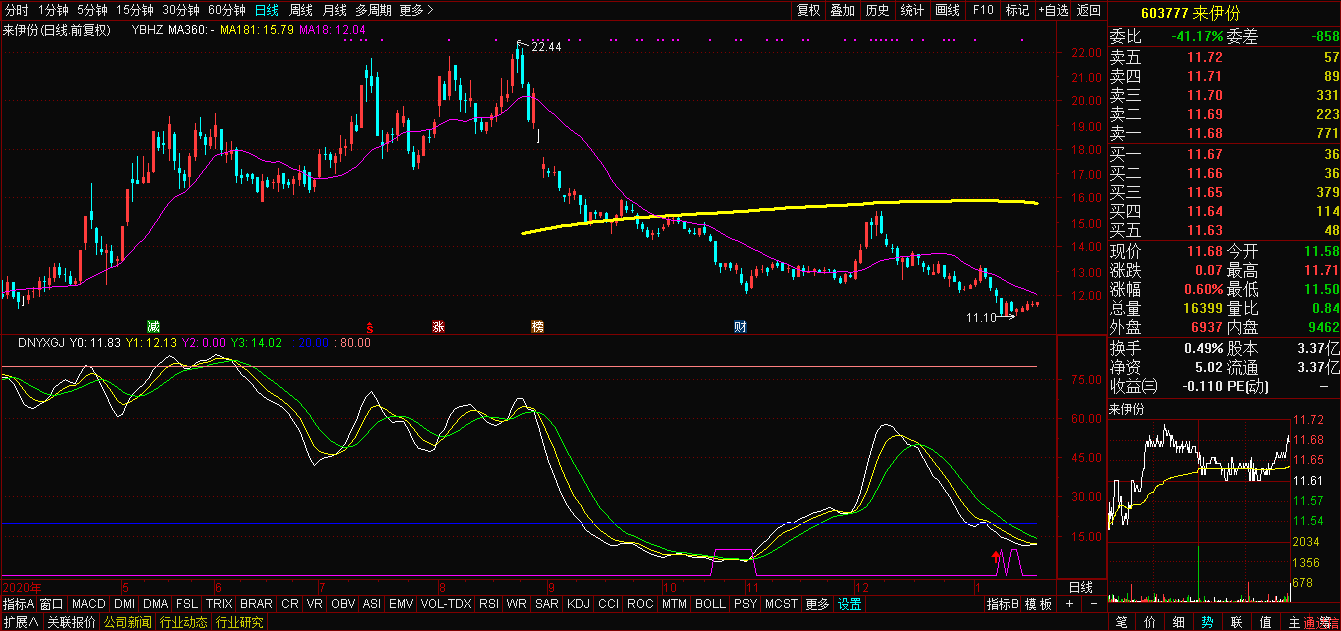Click the red dollar sign marker on chart

point(370,327)
